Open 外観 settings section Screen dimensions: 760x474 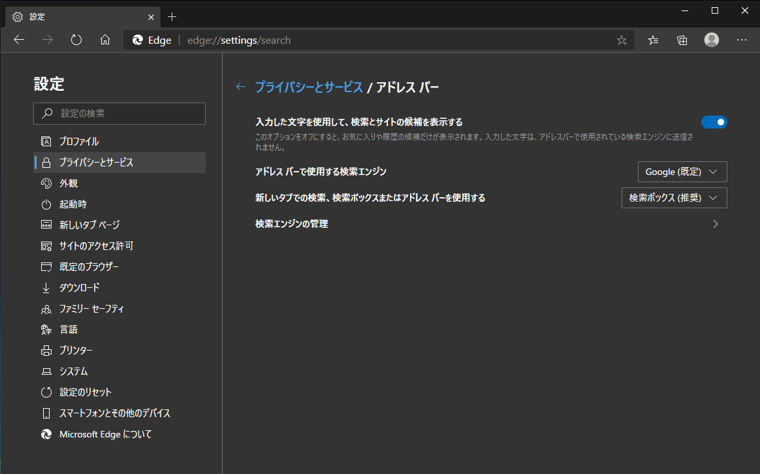coord(119,183)
